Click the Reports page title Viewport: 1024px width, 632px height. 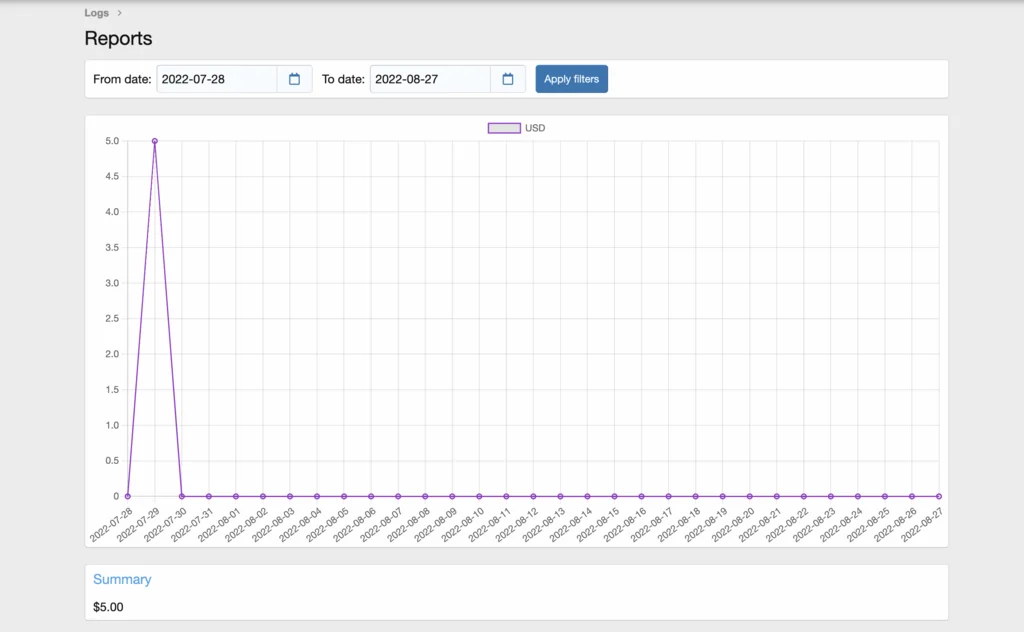(x=118, y=39)
